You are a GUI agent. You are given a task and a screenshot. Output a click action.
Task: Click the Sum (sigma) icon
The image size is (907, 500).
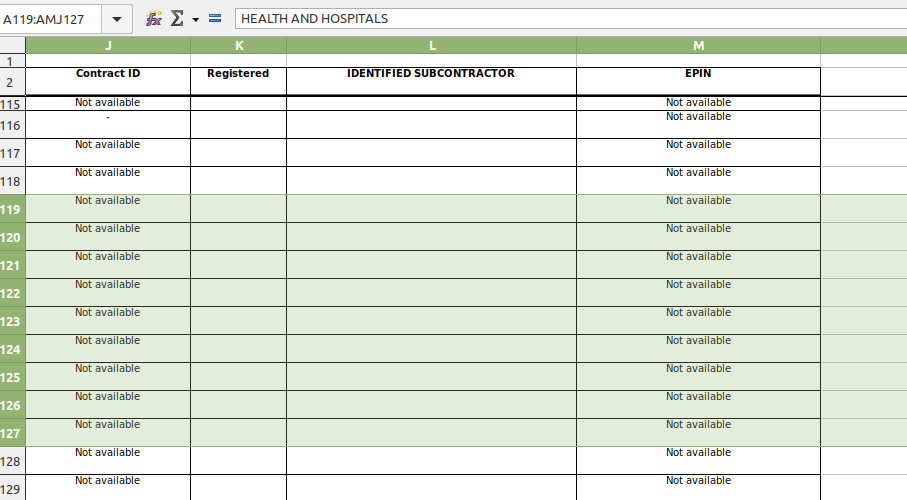point(177,19)
